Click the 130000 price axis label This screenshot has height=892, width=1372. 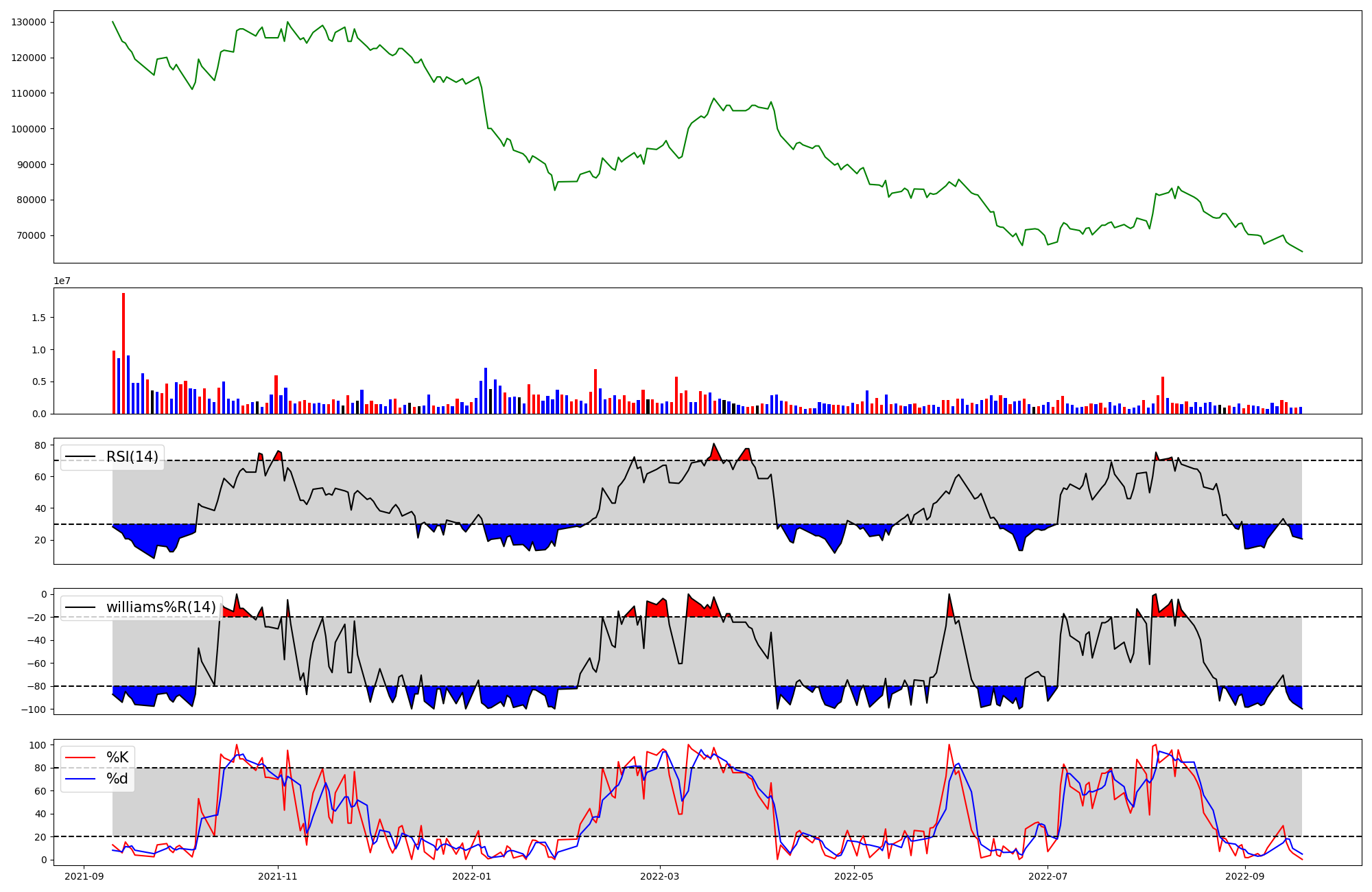[29, 22]
